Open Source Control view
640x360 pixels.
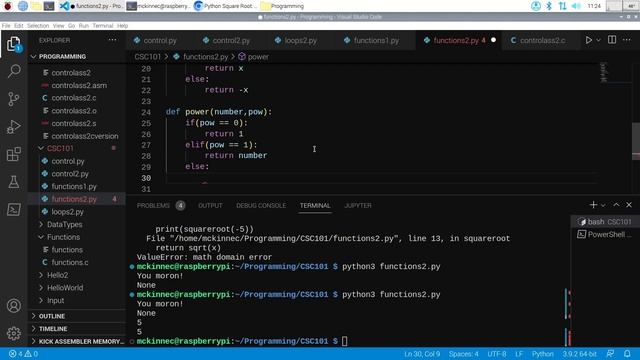click(x=13, y=99)
